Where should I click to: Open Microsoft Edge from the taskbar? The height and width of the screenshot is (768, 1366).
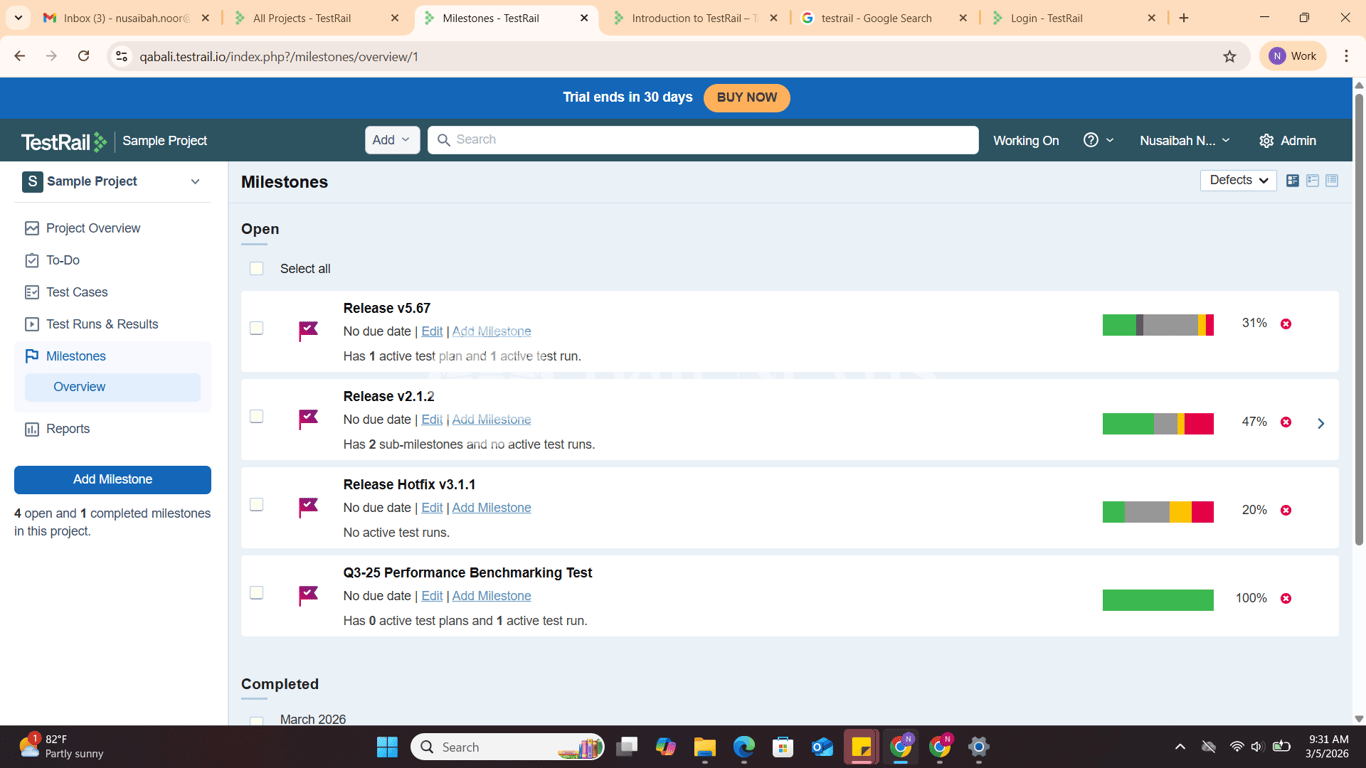tap(744, 747)
